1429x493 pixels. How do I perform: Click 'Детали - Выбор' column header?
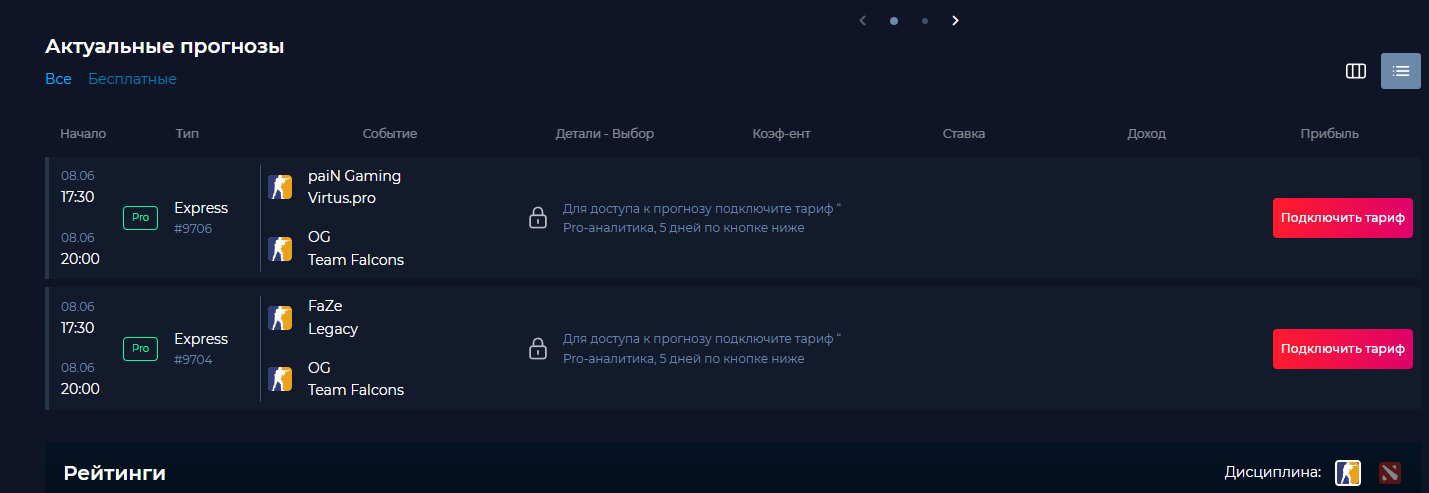605,134
